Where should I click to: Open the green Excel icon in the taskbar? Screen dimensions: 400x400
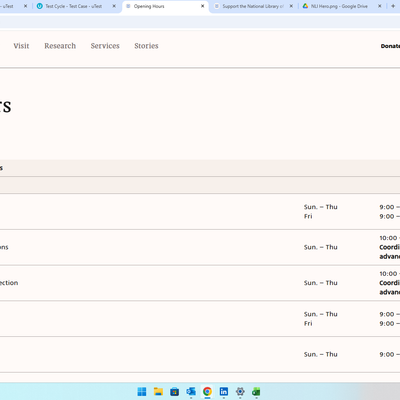coord(256,392)
